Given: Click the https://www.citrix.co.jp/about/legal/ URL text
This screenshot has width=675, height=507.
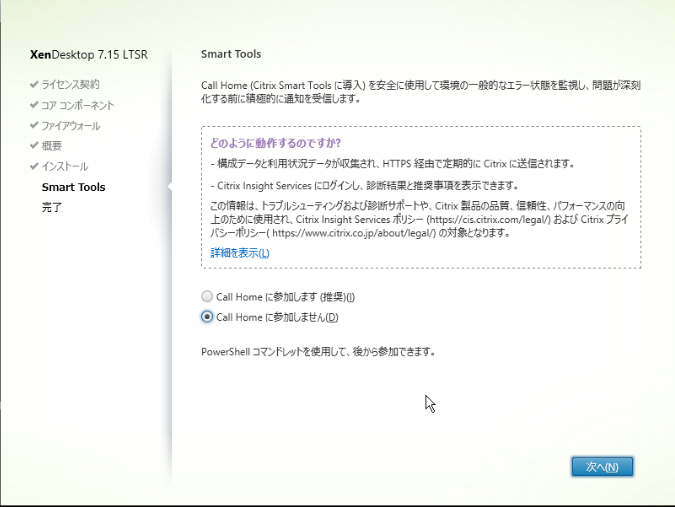Looking at the screenshot, I should coord(353,233).
